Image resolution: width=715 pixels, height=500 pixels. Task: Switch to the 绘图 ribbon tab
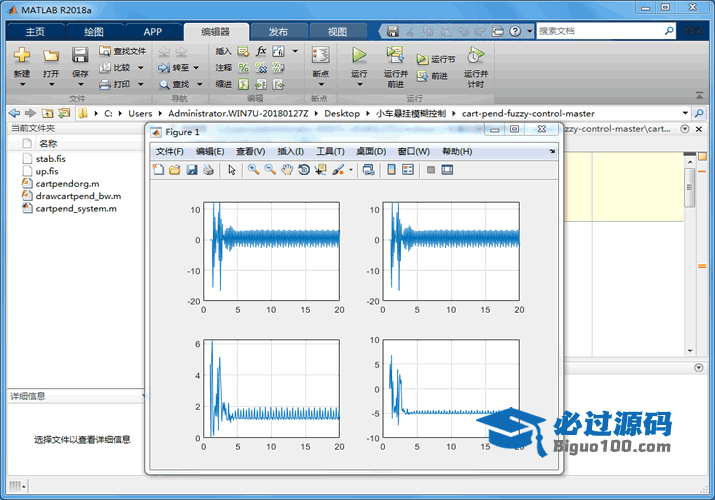click(x=94, y=32)
